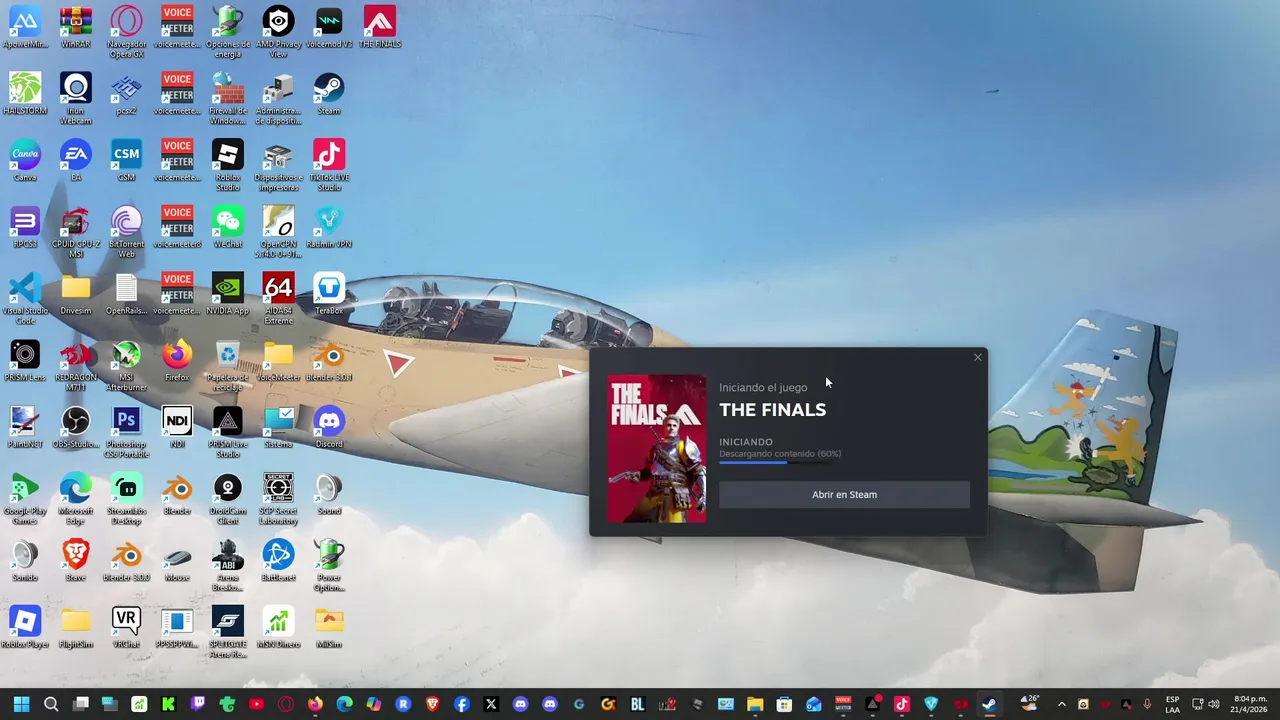The image size is (1280, 720).
Task: Click the Steam icon in the taskbar
Action: pos(989,704)
